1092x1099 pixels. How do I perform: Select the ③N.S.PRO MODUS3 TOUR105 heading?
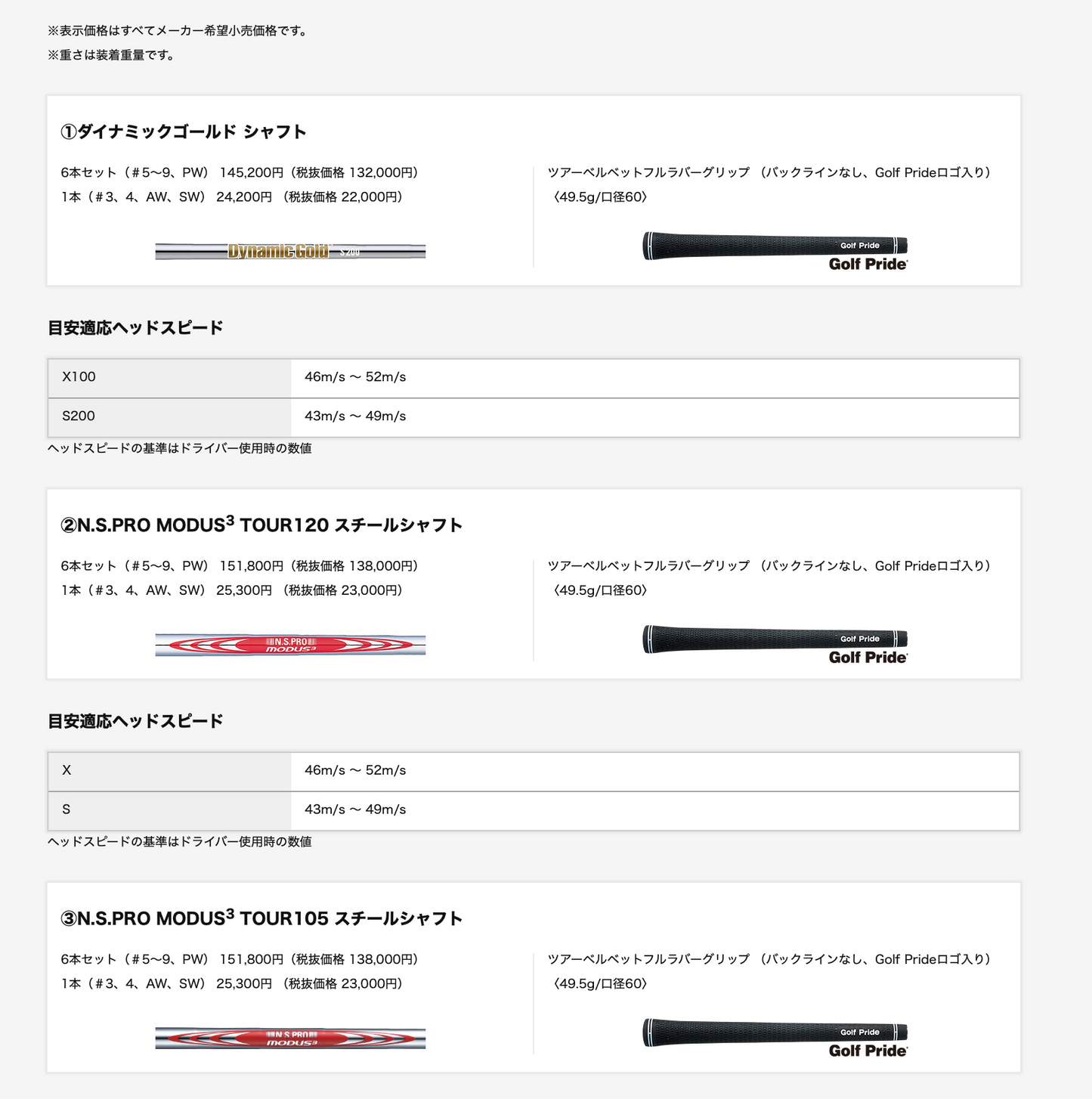[261, 918]
